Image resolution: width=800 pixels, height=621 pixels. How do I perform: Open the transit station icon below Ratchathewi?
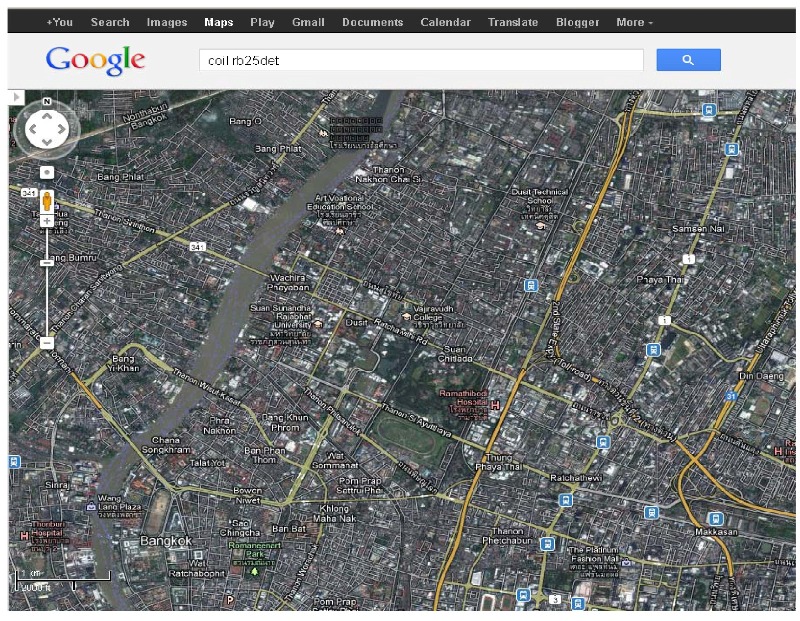[x=565, y=500]
